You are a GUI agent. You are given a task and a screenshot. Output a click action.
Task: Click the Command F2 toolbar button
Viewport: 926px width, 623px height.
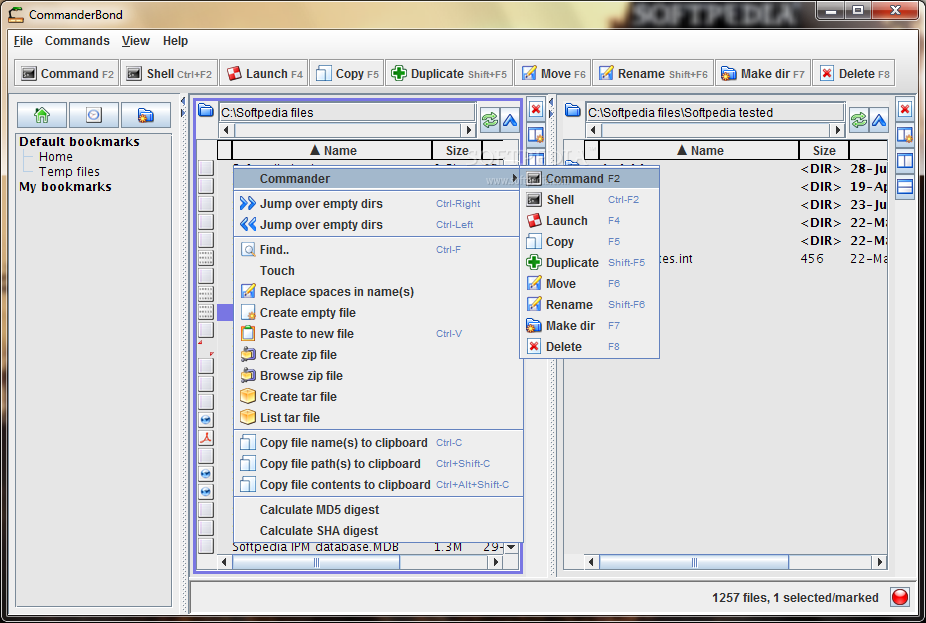click(x=67, y=73)
